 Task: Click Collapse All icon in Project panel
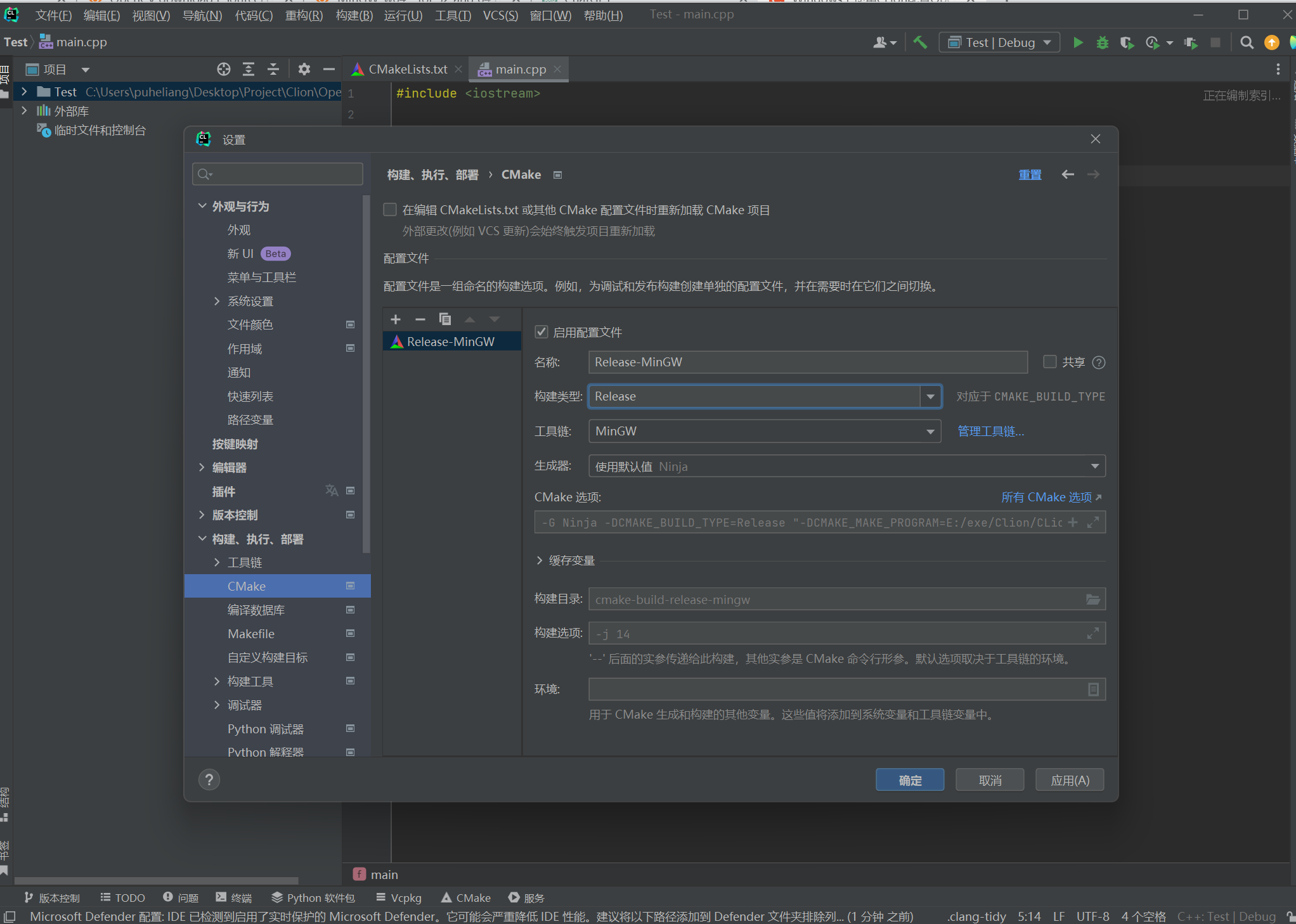[273, 69]
